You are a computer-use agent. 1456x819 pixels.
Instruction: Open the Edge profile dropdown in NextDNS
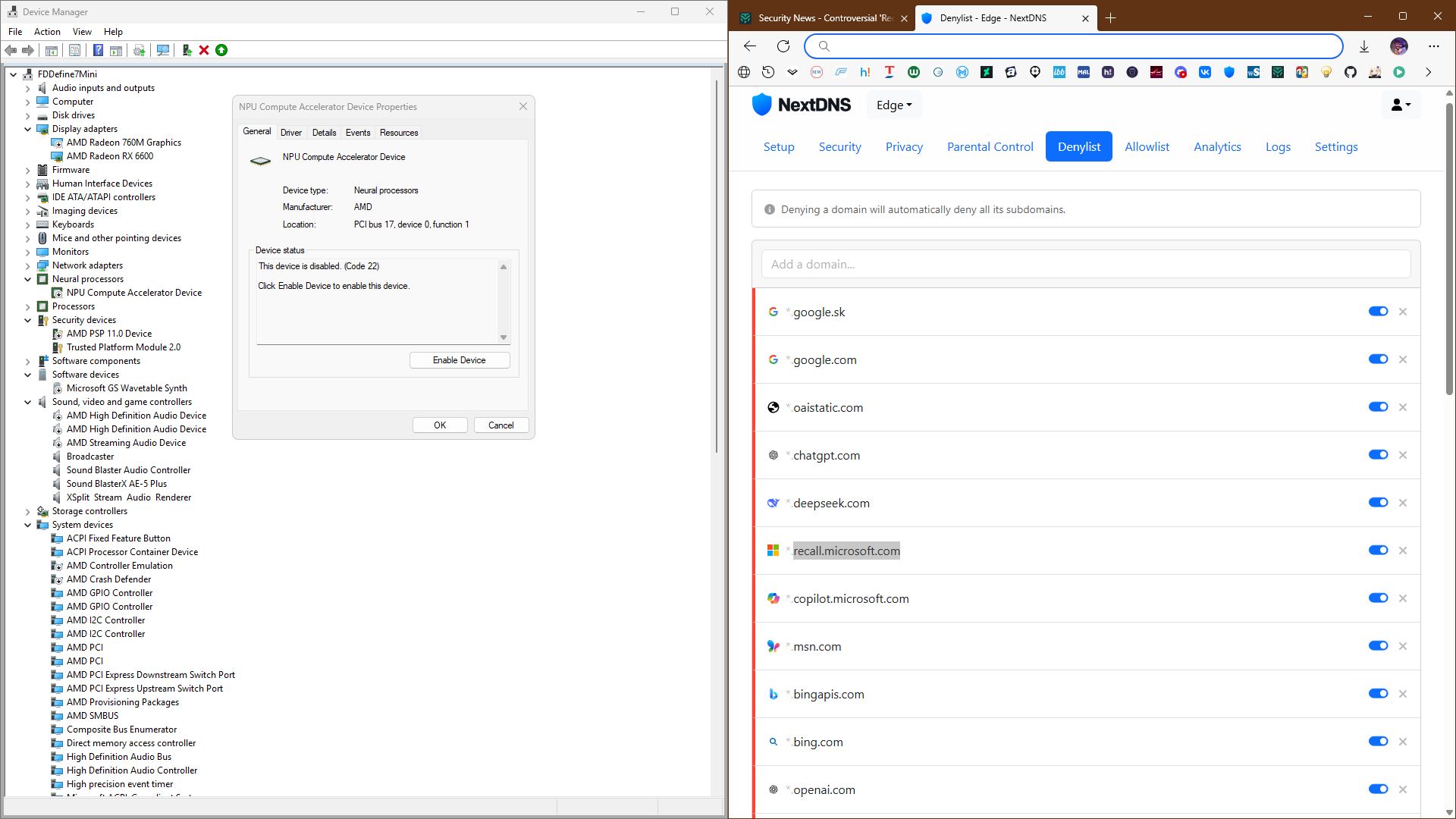click(x=894, y=105)
